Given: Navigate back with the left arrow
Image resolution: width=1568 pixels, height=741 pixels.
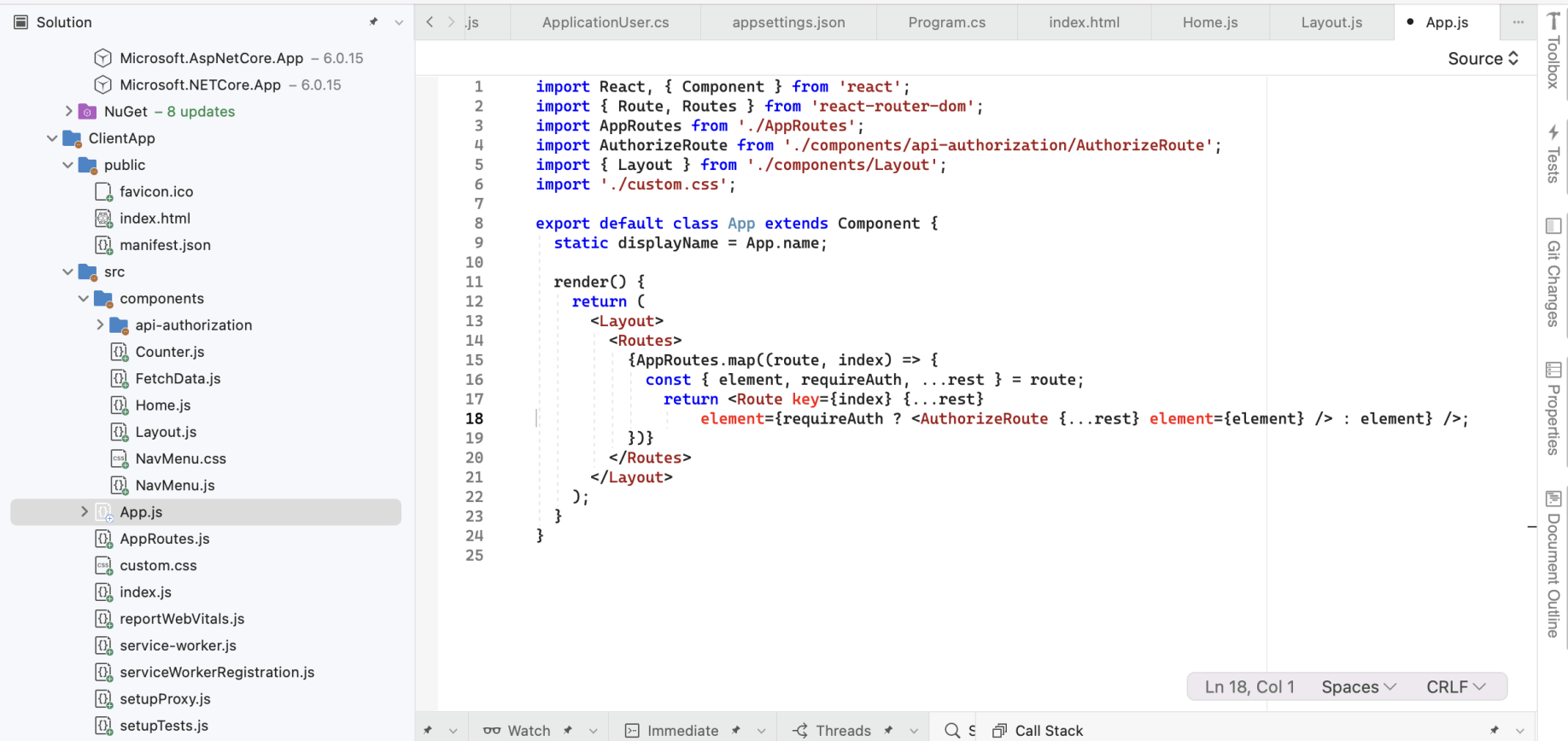Looking at the screenshot, I should pyautogui.click(x=430, y=22).
